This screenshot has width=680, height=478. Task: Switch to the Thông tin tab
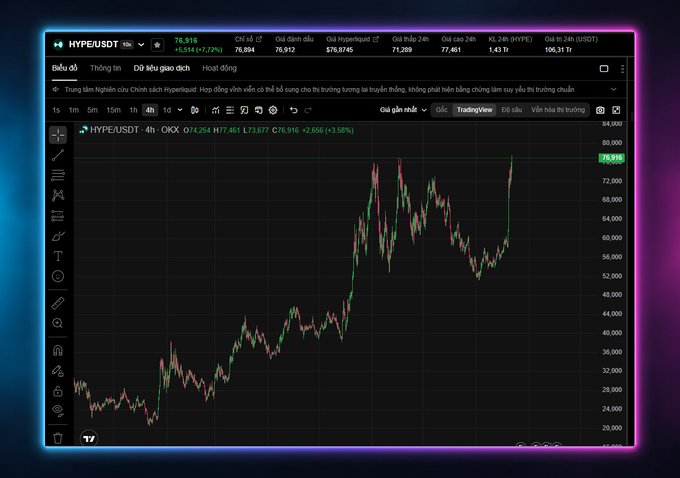click(105, 68)
